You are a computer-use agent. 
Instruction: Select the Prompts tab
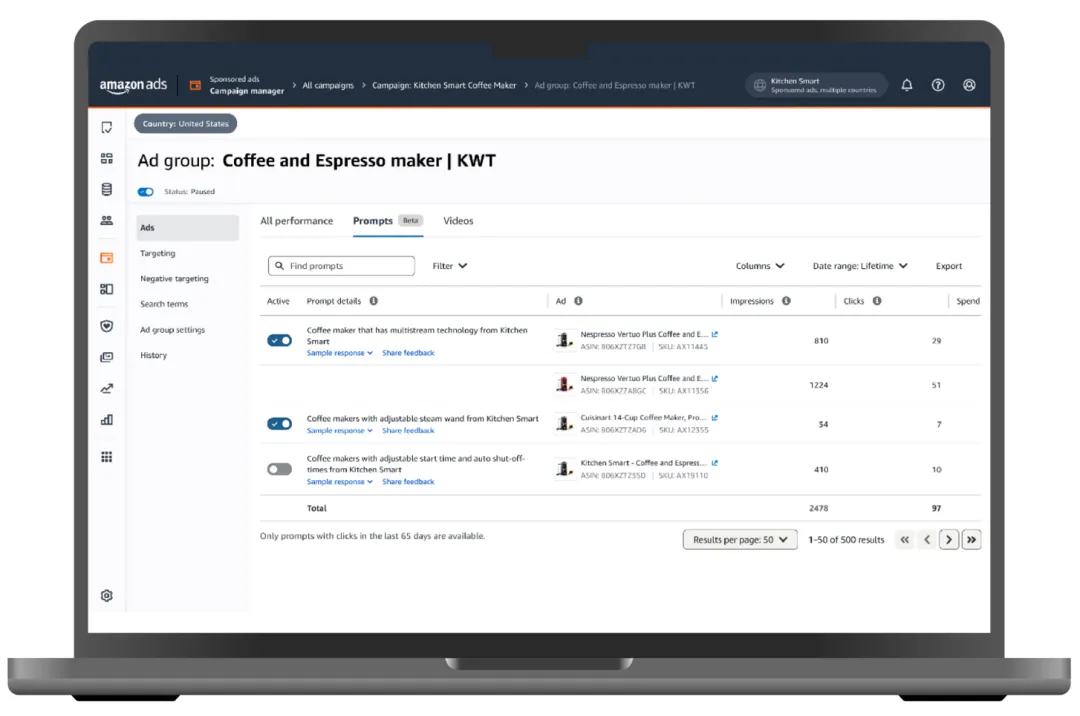click(x=388, y=221)
